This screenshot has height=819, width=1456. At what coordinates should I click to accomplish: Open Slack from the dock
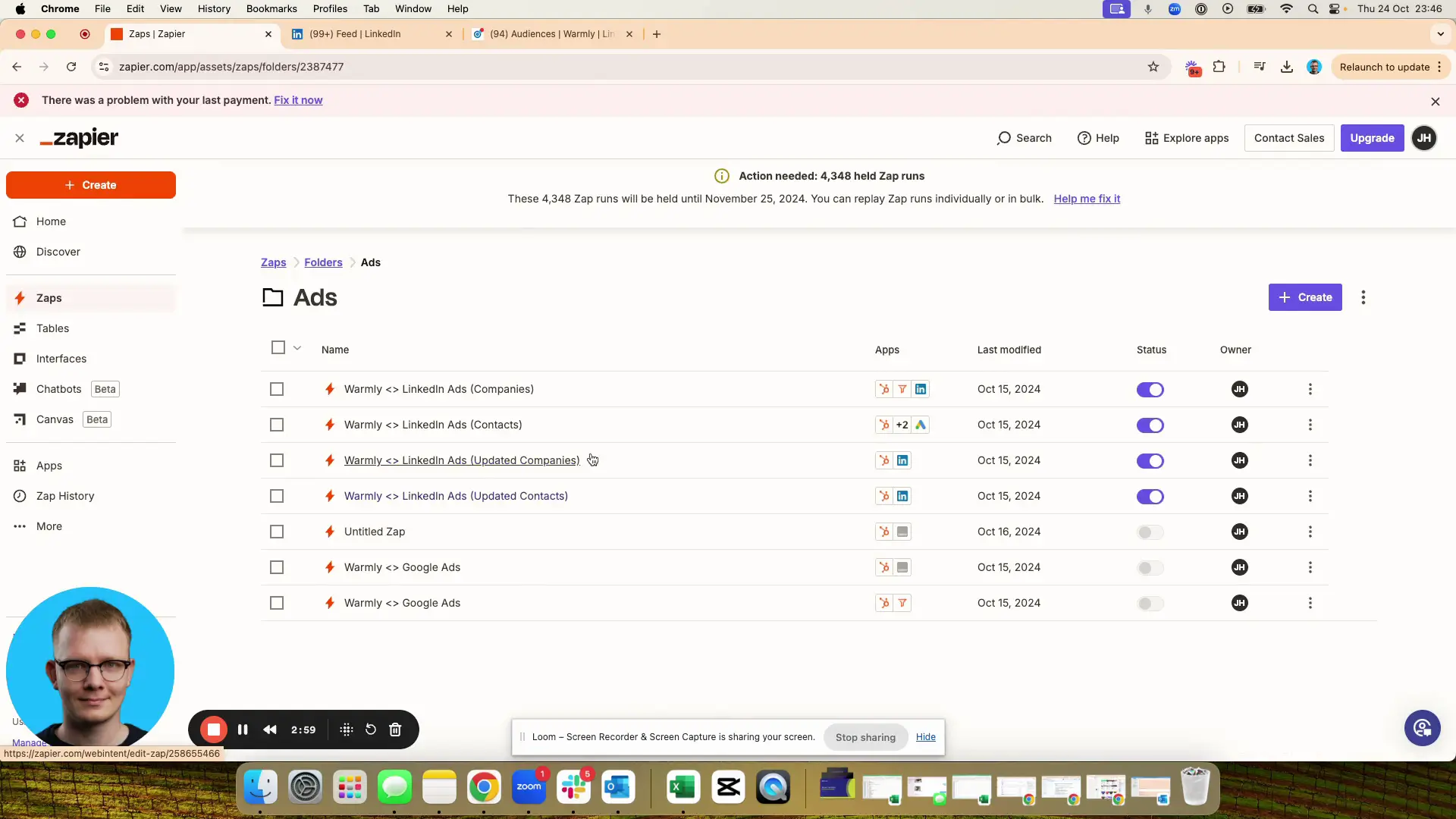(573, 787)
